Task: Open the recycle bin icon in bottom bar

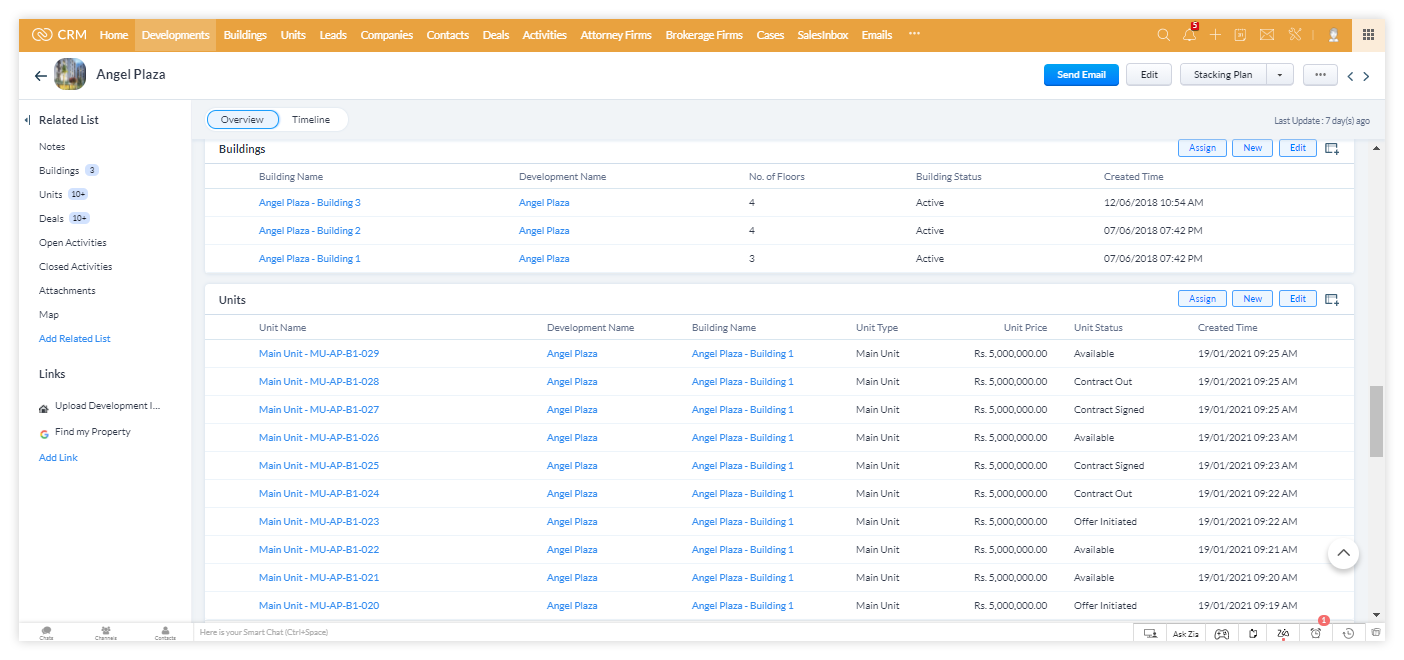Action: (x=1376, y=633)
